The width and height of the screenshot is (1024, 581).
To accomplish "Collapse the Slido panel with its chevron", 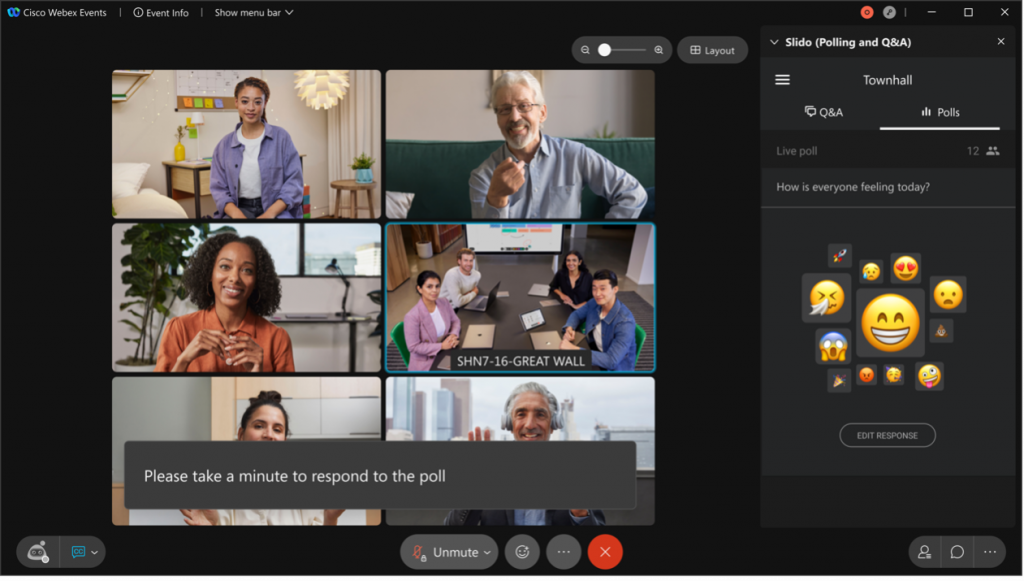I will (773, 42).
